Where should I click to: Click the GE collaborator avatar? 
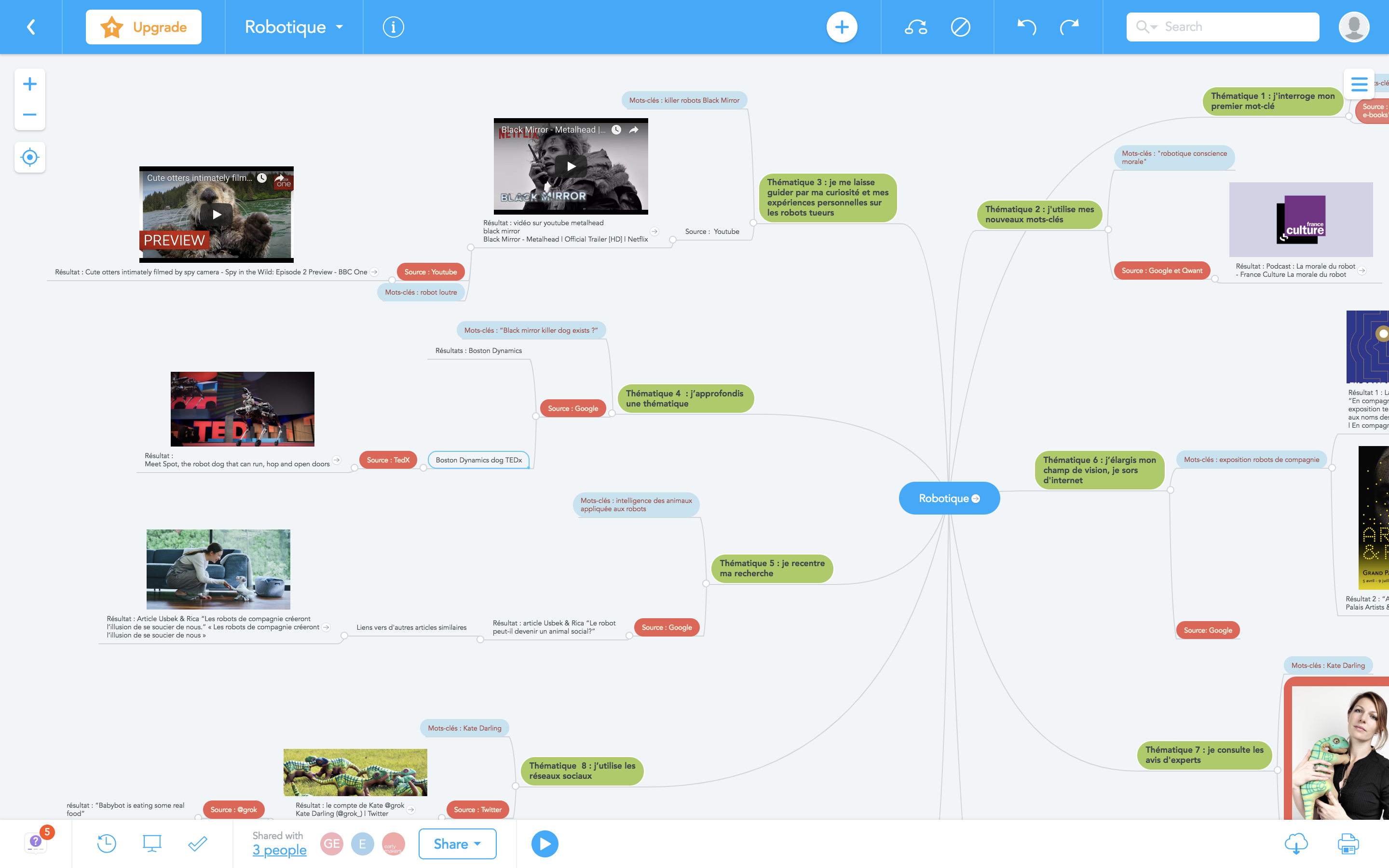click(332, 843)
